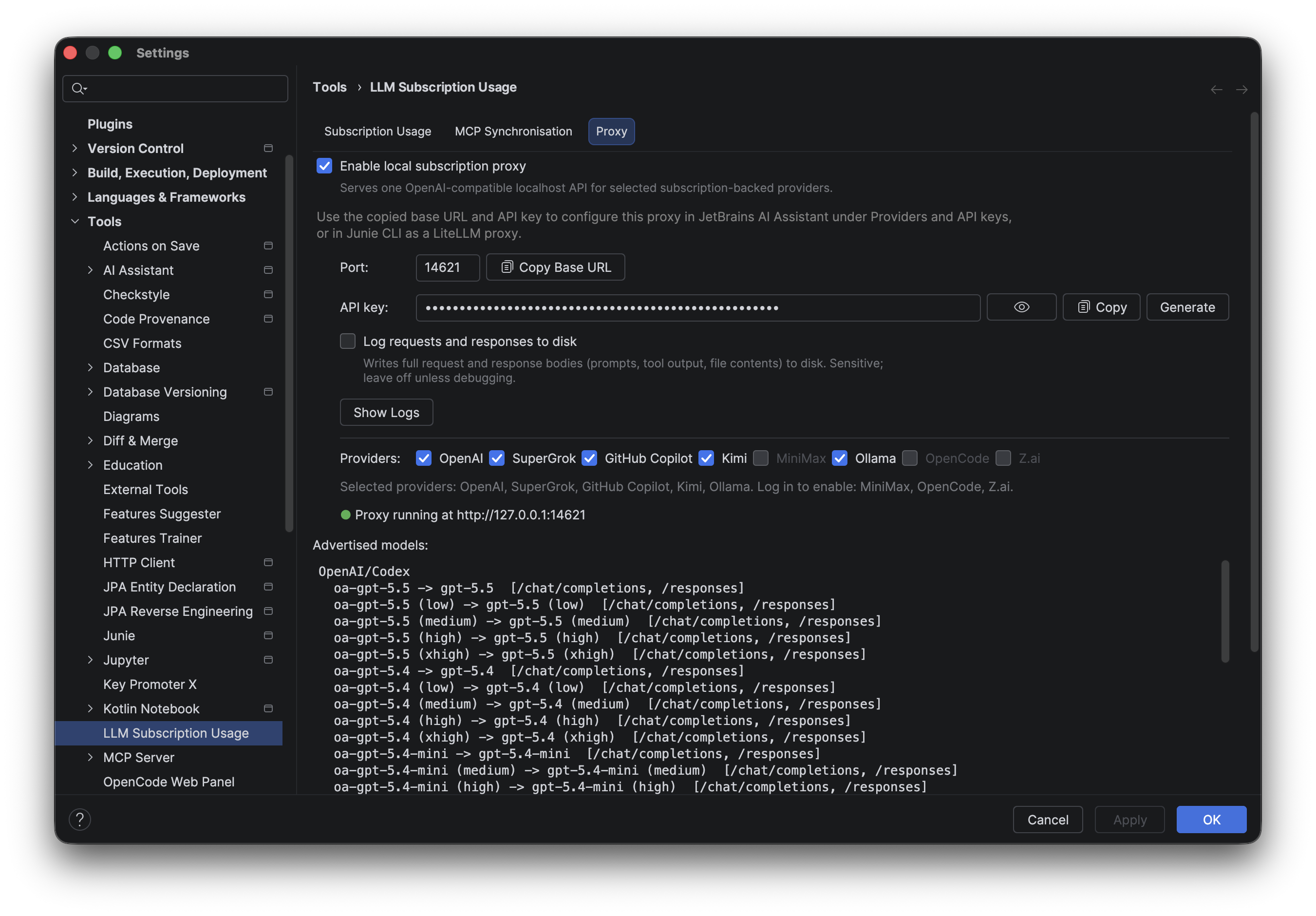The image size is (1316, 916).
Task: Open the Checkstyle settings page
Action: 136,295
